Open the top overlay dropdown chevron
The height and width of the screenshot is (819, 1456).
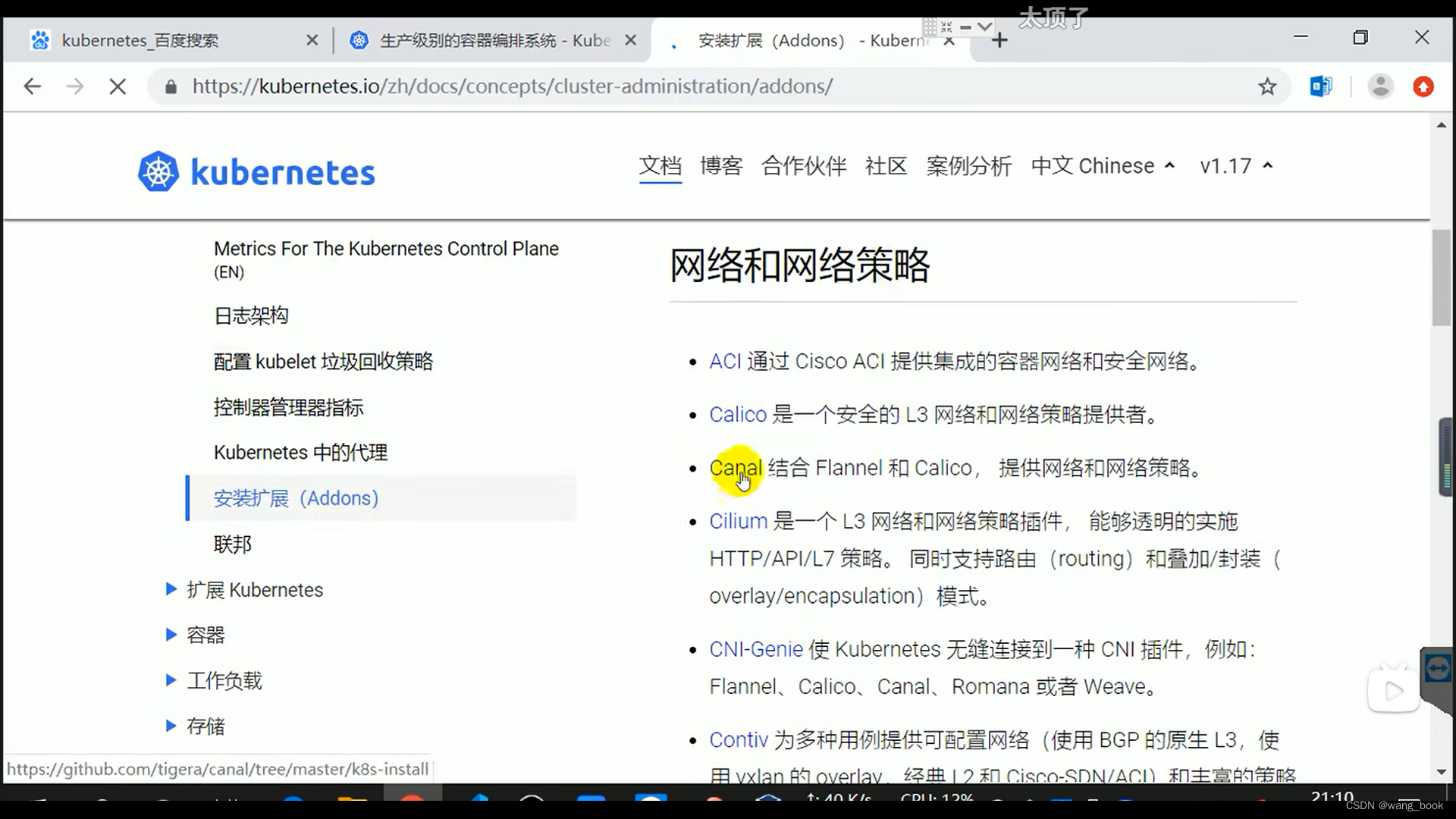[x=984, y=26]
